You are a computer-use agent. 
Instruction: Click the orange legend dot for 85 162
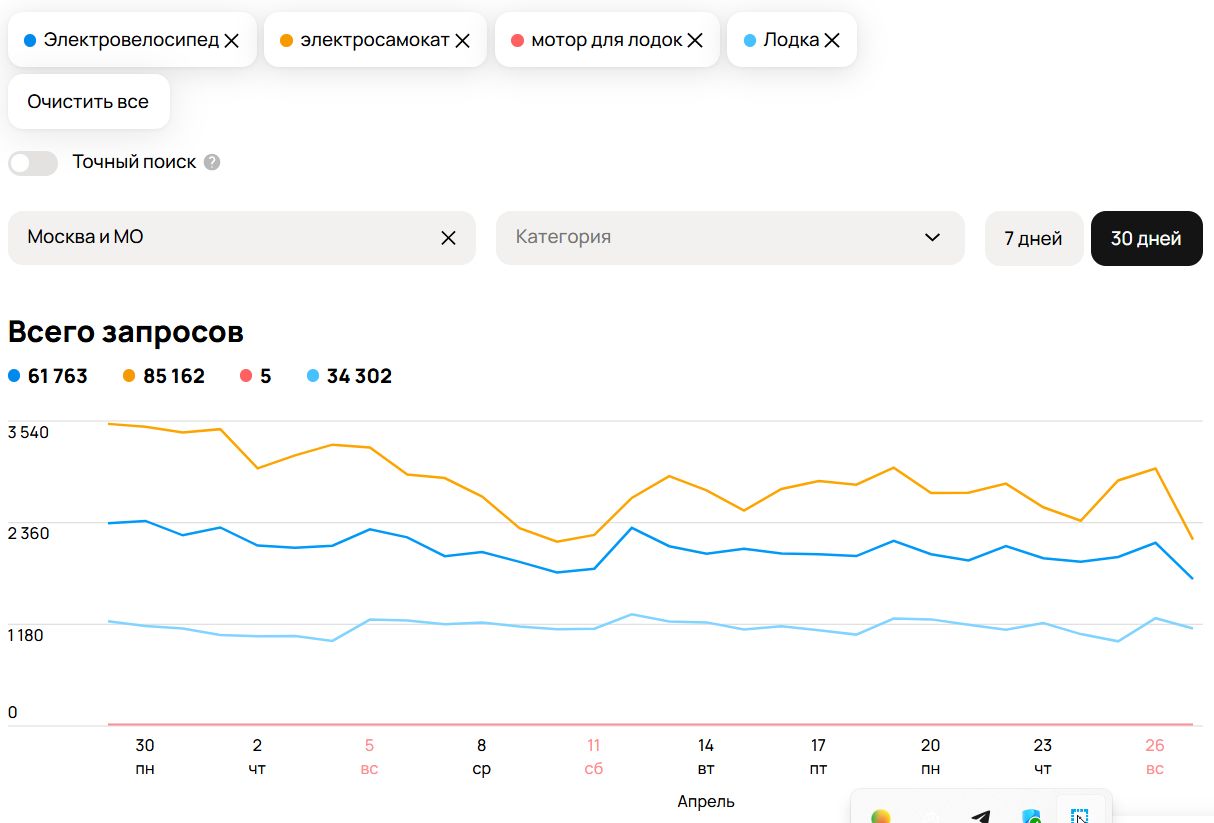click(129, 377)
